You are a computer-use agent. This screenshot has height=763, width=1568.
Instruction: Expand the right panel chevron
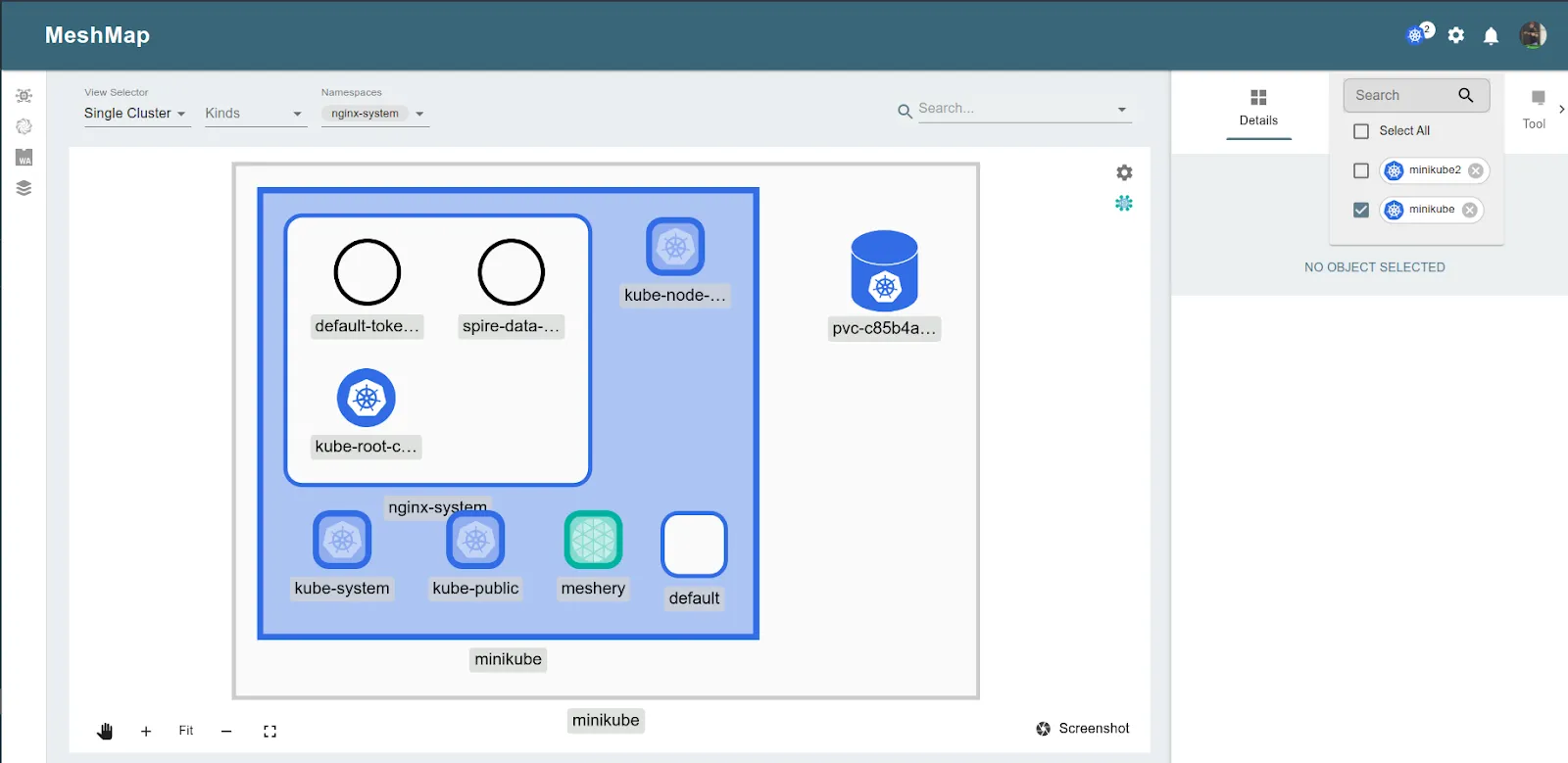click(x=1561, y=109)
